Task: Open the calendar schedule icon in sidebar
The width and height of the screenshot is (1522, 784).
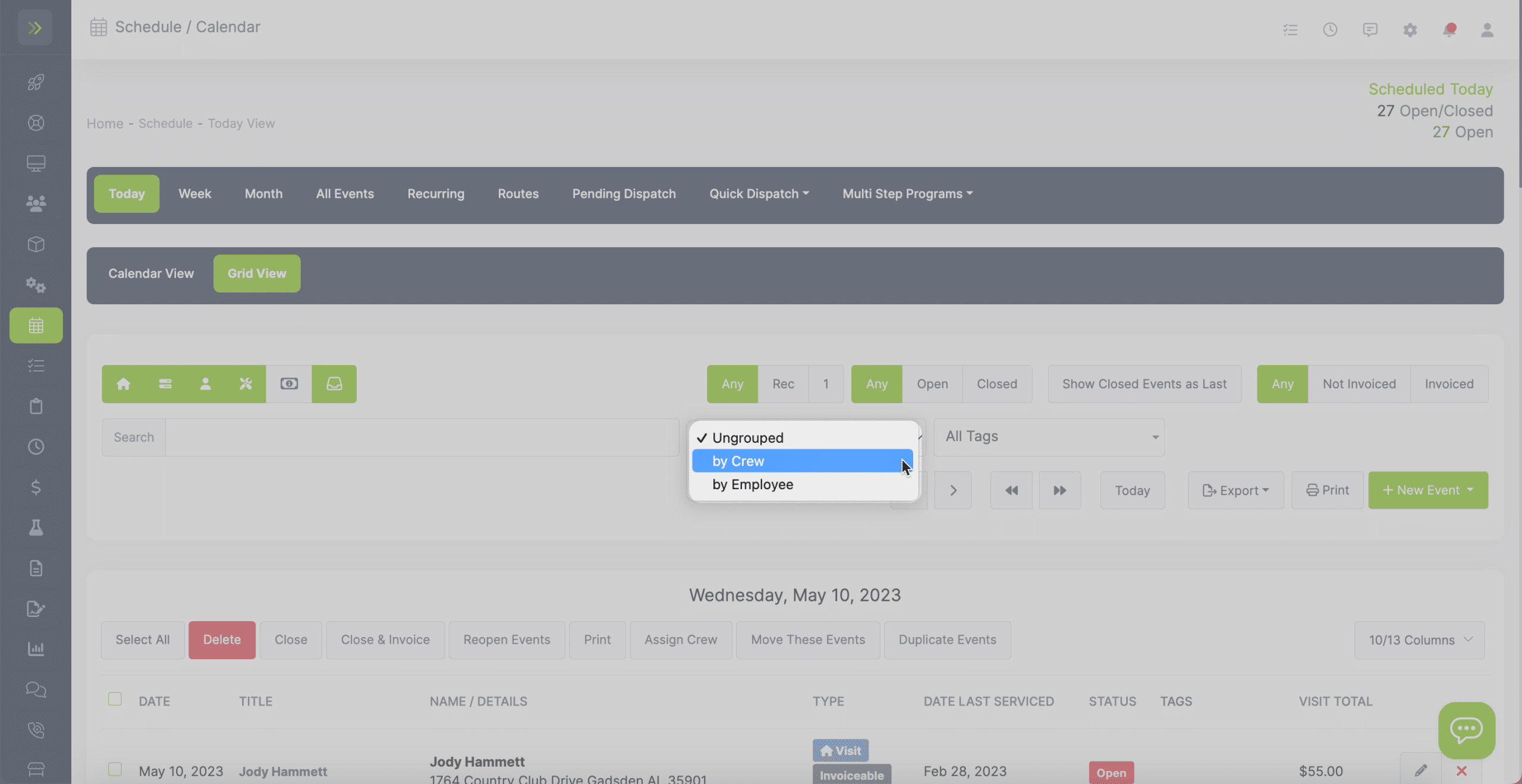Action: [x=36, y=325]
